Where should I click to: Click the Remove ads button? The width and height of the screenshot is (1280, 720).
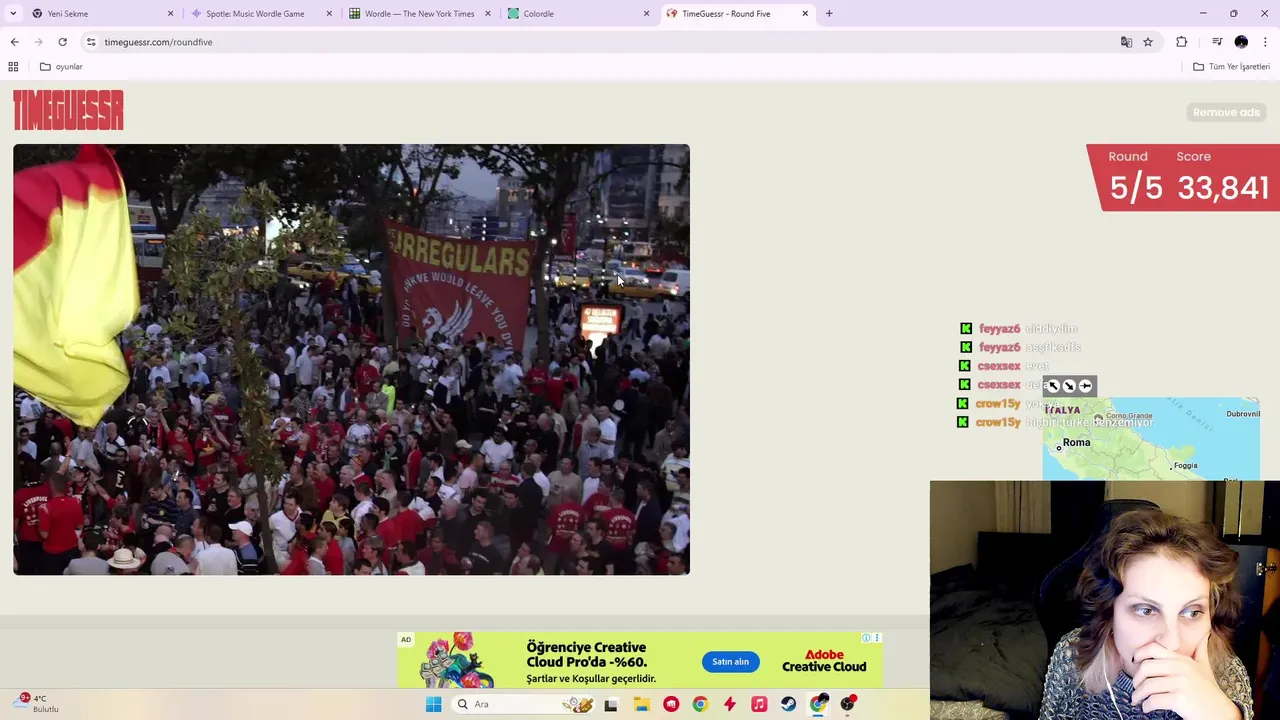(1226, 112)
